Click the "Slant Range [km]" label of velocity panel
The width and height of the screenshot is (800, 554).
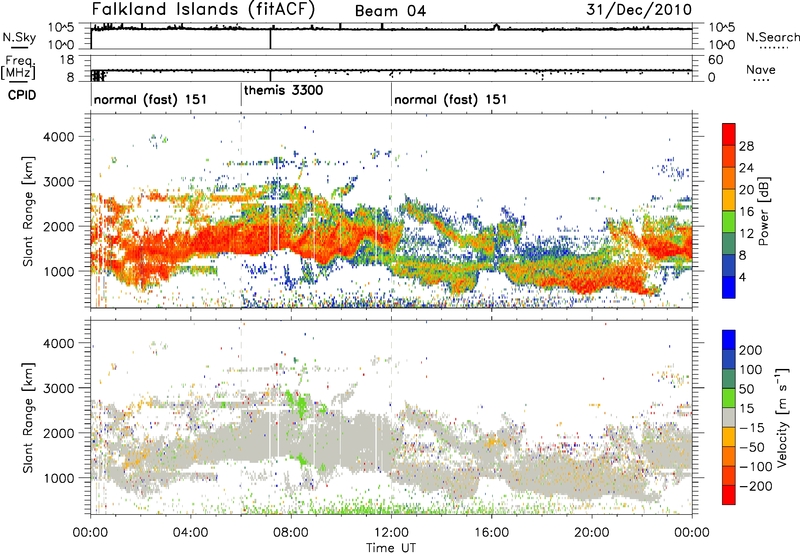point(28,417)
